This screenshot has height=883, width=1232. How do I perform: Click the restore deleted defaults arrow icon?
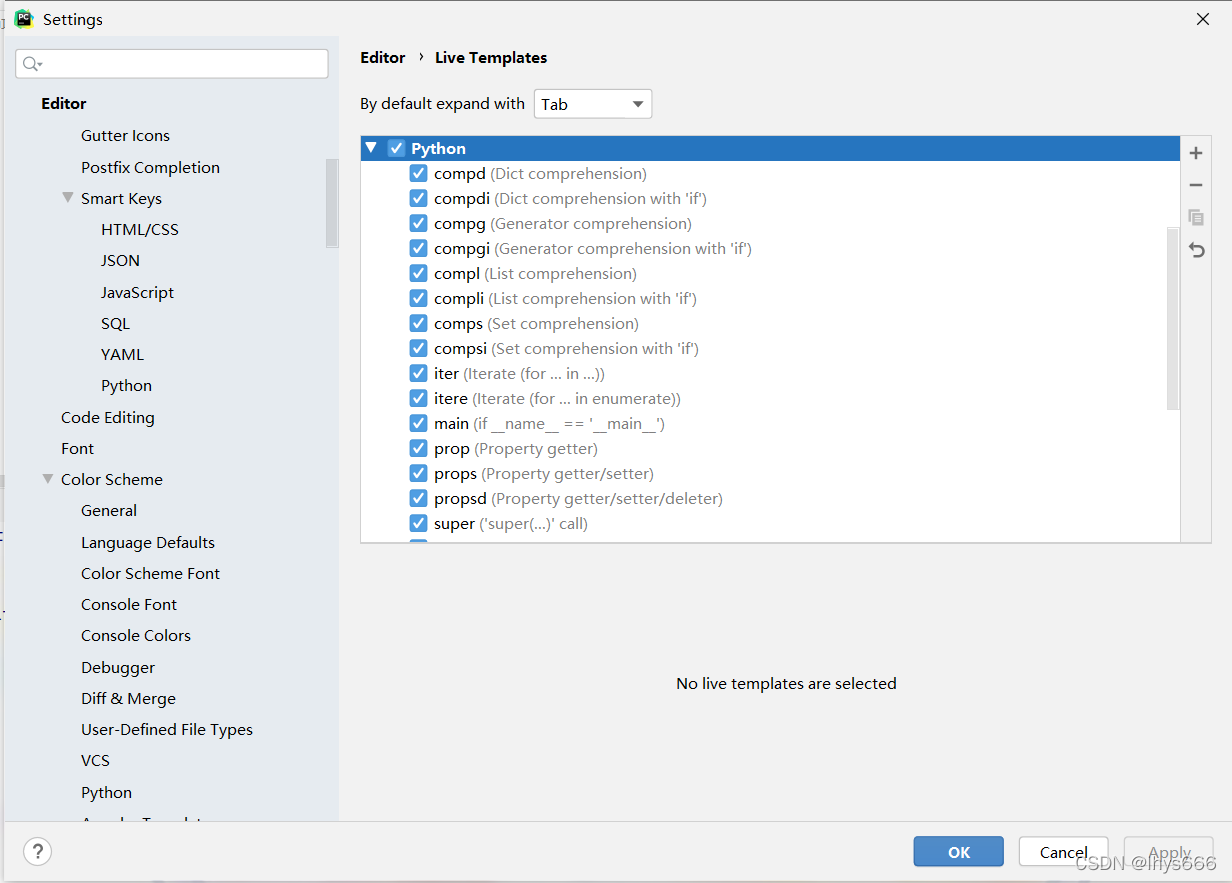(x=1196, y=250)
